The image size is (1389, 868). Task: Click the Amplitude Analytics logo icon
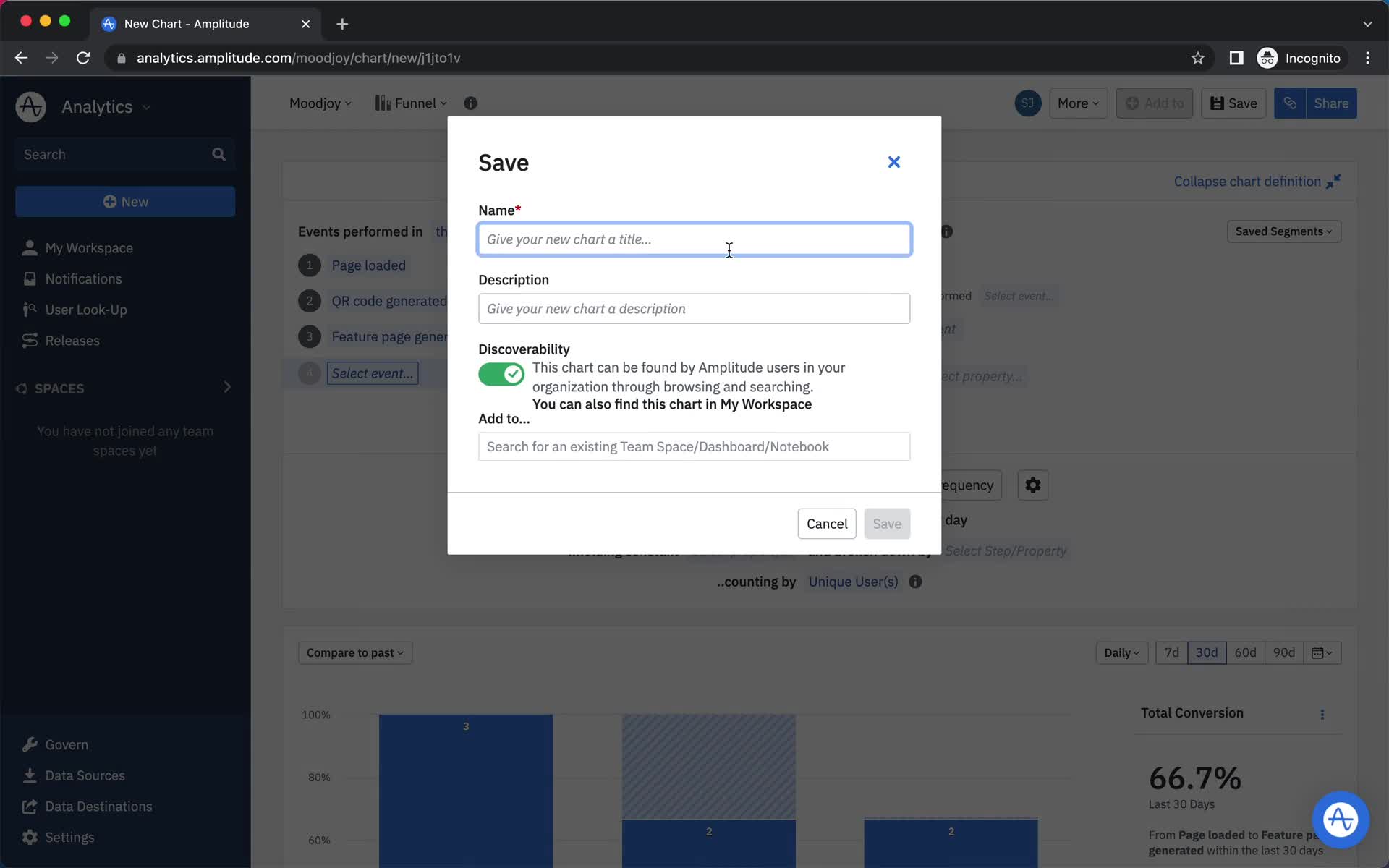point(31,106)
